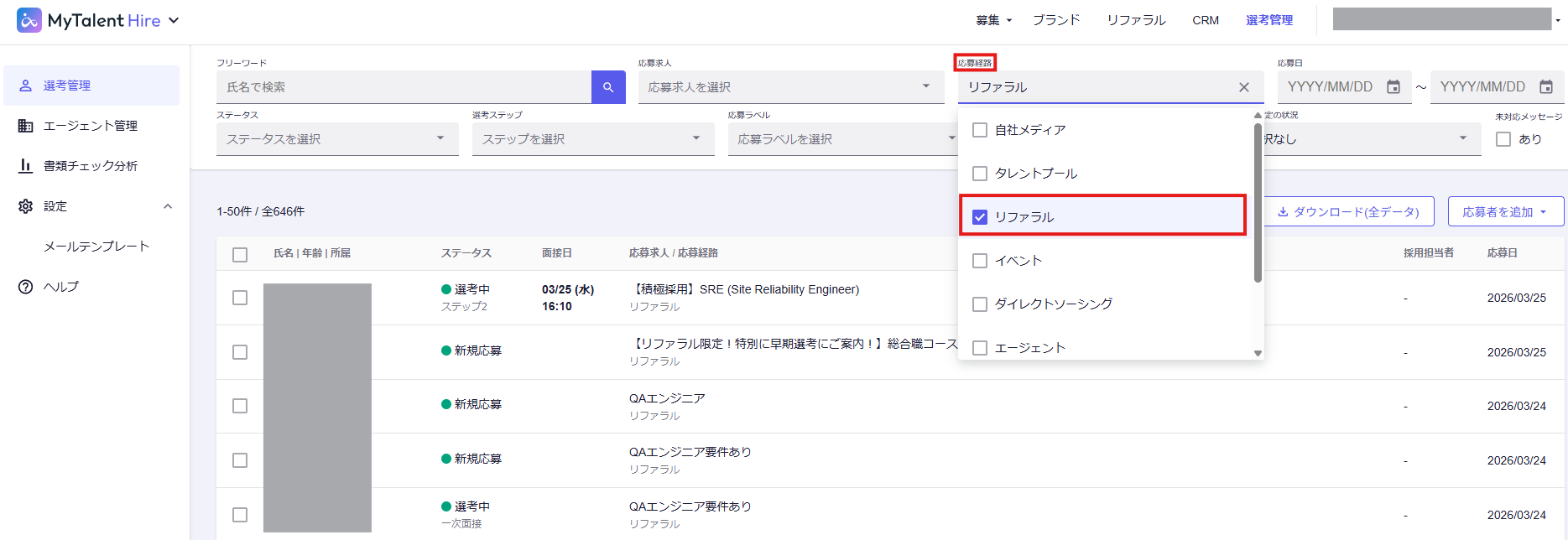Click the ヘルプ question mark icon
The width and height of the screenshot is (1568, 540).
point(26,287)
